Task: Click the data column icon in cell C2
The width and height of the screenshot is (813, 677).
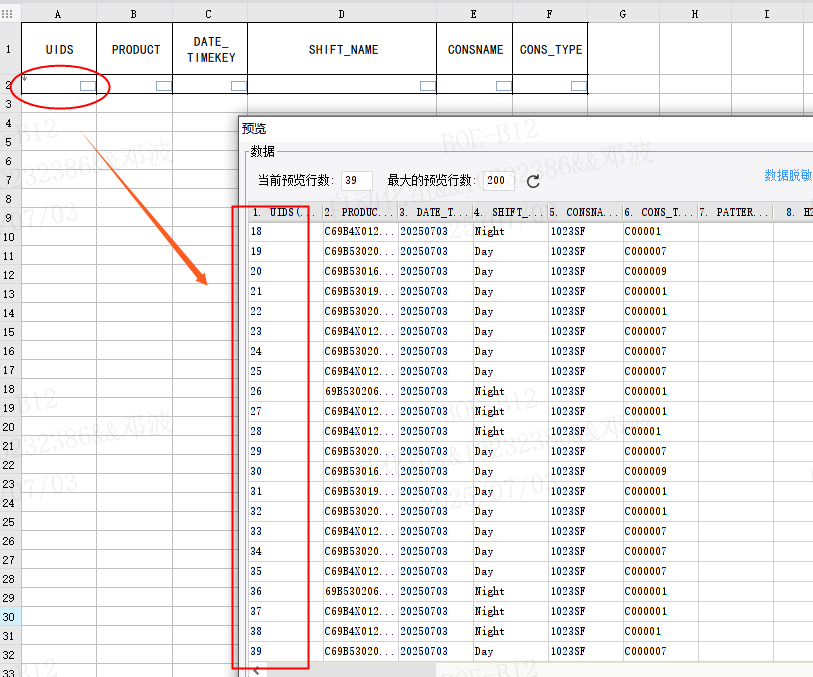Action: [239, 86]
